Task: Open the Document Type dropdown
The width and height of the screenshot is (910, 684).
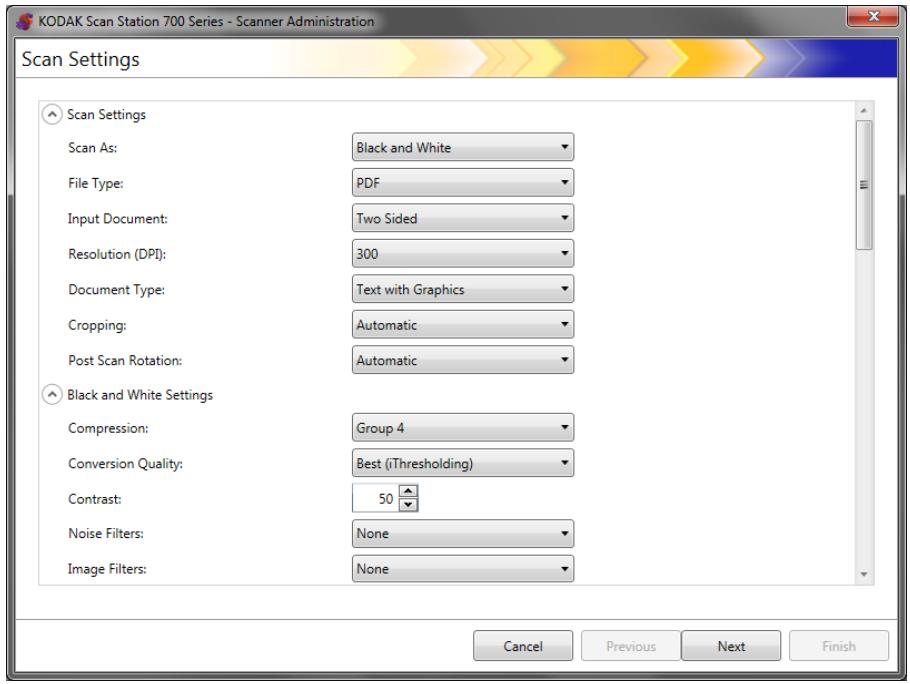Action: click(x=463, y=289)
